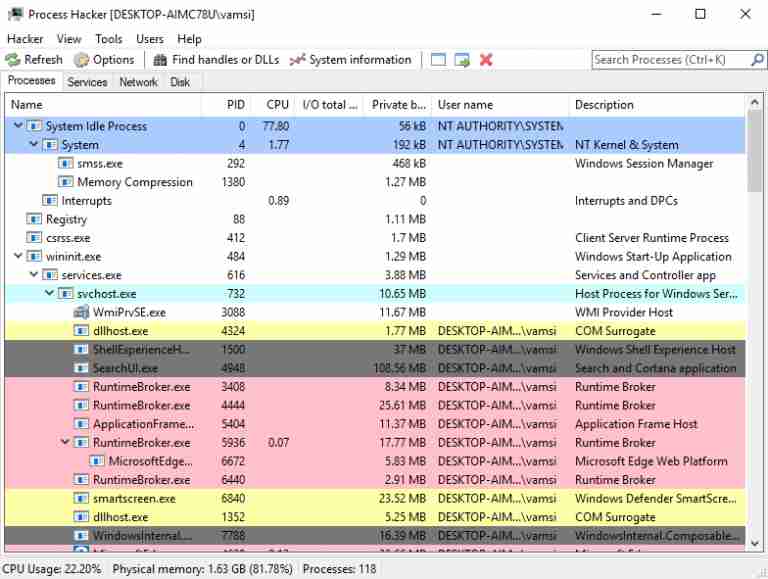The height and width of the screenshot is (579, 768).
Task: Click the Registry process icon
Action: coord(34,219)
